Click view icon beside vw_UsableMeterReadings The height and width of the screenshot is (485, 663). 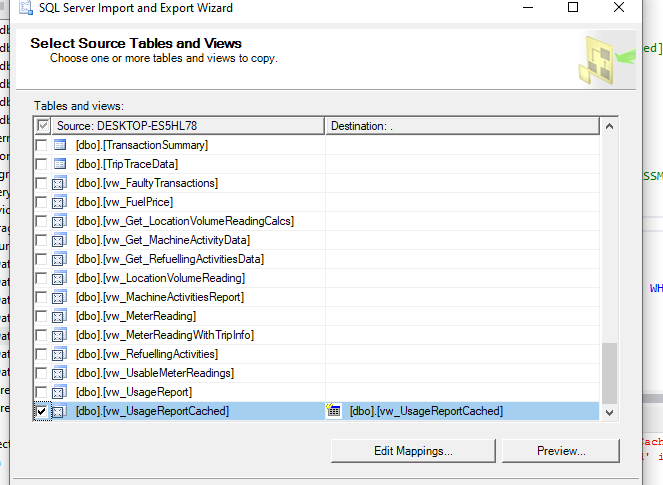point(59,373)
